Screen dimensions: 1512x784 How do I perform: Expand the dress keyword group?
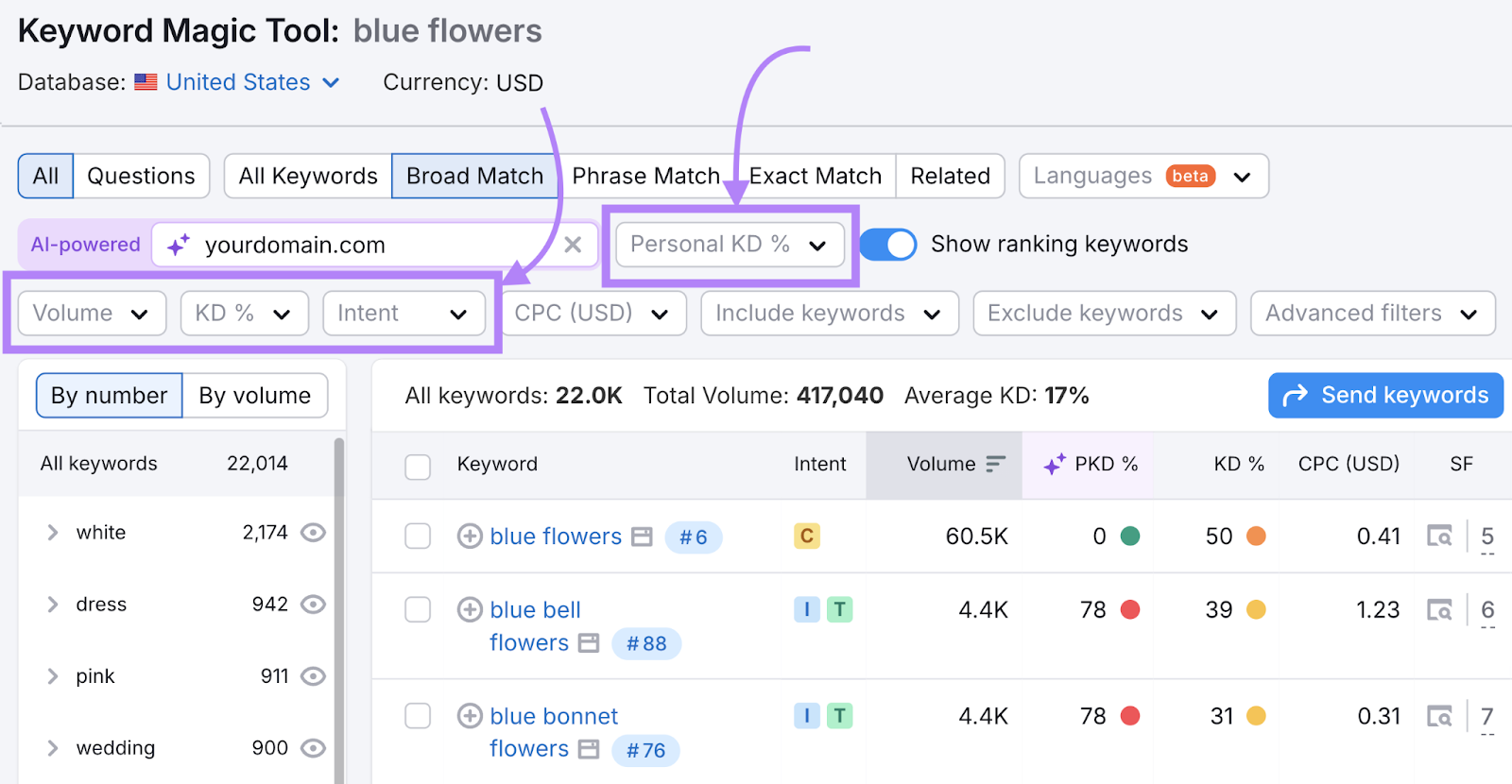tap(52, 604)
